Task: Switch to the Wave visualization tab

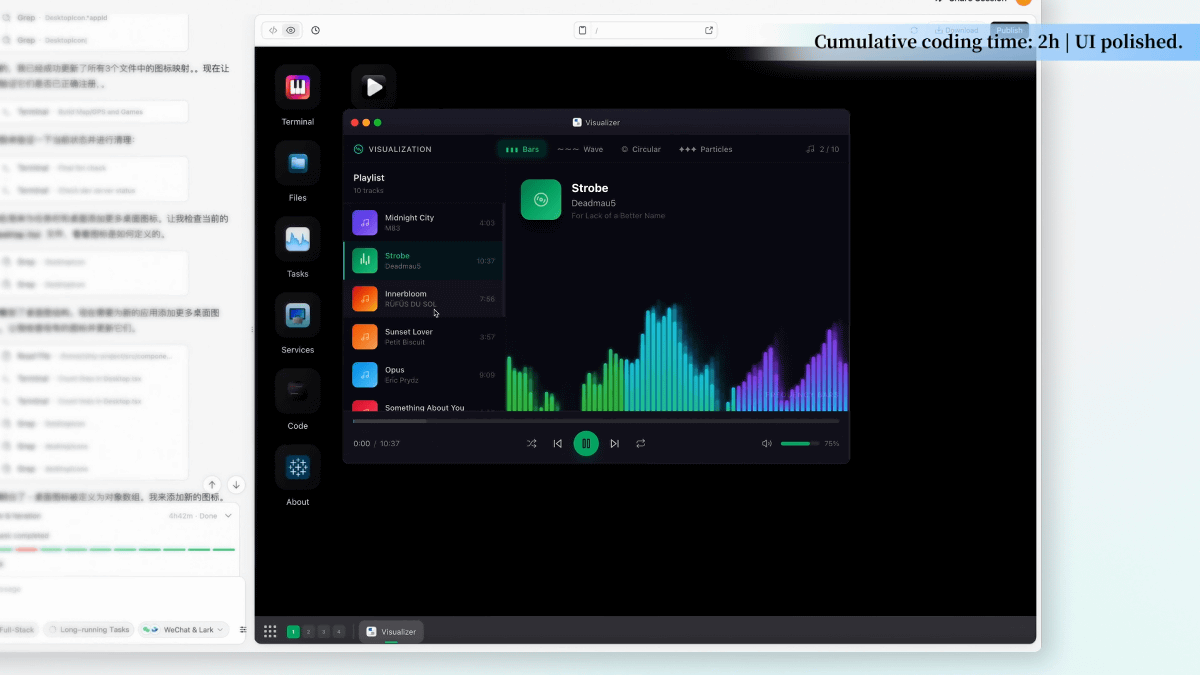Action: 580,149
